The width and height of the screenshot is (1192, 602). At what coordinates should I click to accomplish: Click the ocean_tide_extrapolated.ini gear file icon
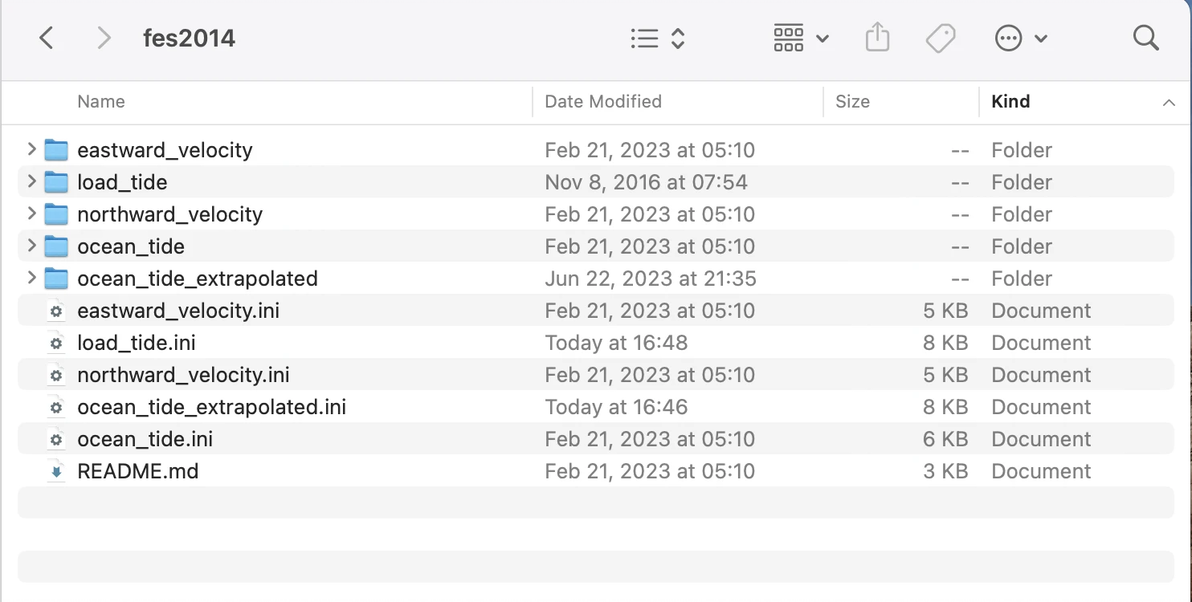(x=57, y=407)
